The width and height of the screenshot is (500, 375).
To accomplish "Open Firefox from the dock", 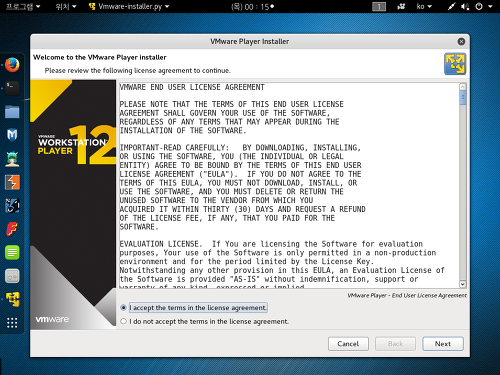I will [x=12, y=65].
